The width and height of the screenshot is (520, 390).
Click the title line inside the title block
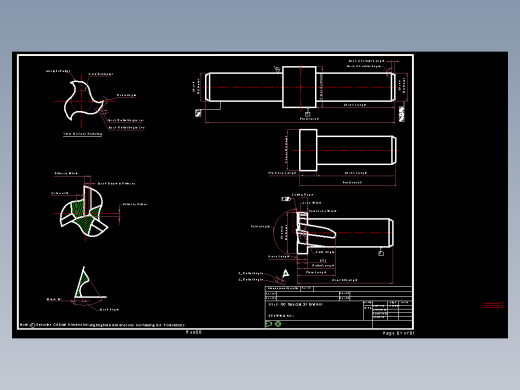(295, 305)
